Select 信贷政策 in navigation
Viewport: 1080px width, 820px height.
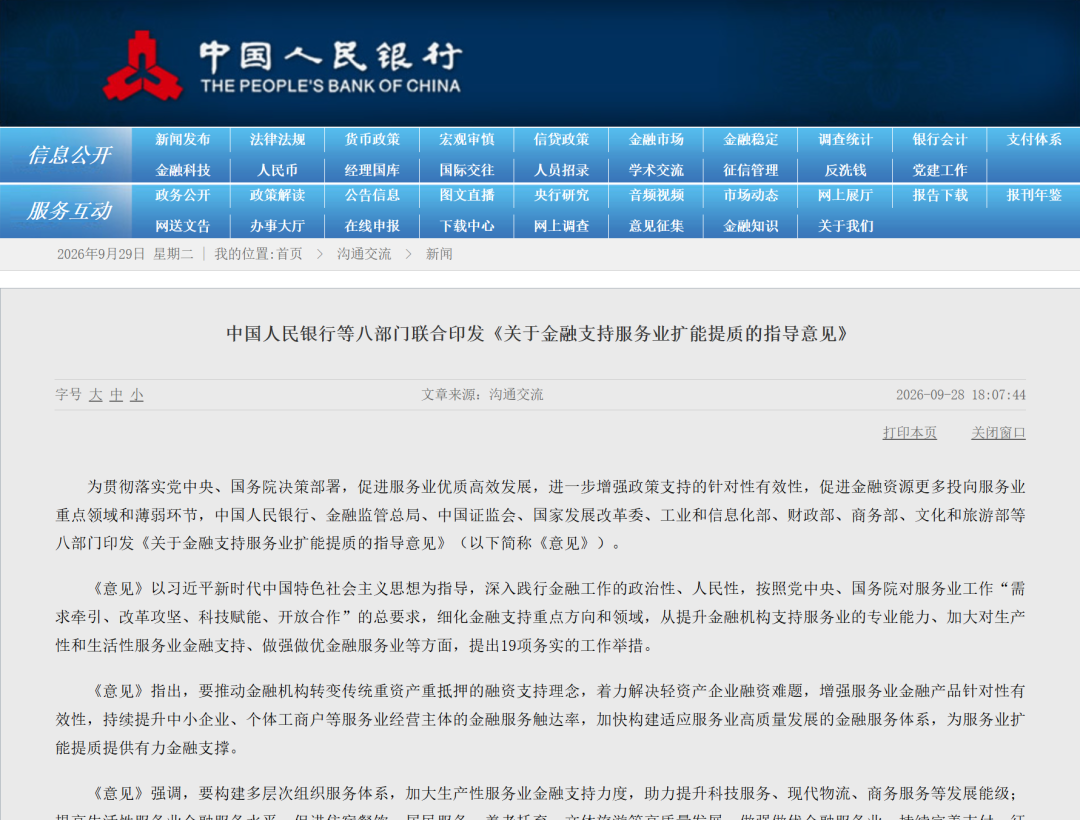pos(561,140)
